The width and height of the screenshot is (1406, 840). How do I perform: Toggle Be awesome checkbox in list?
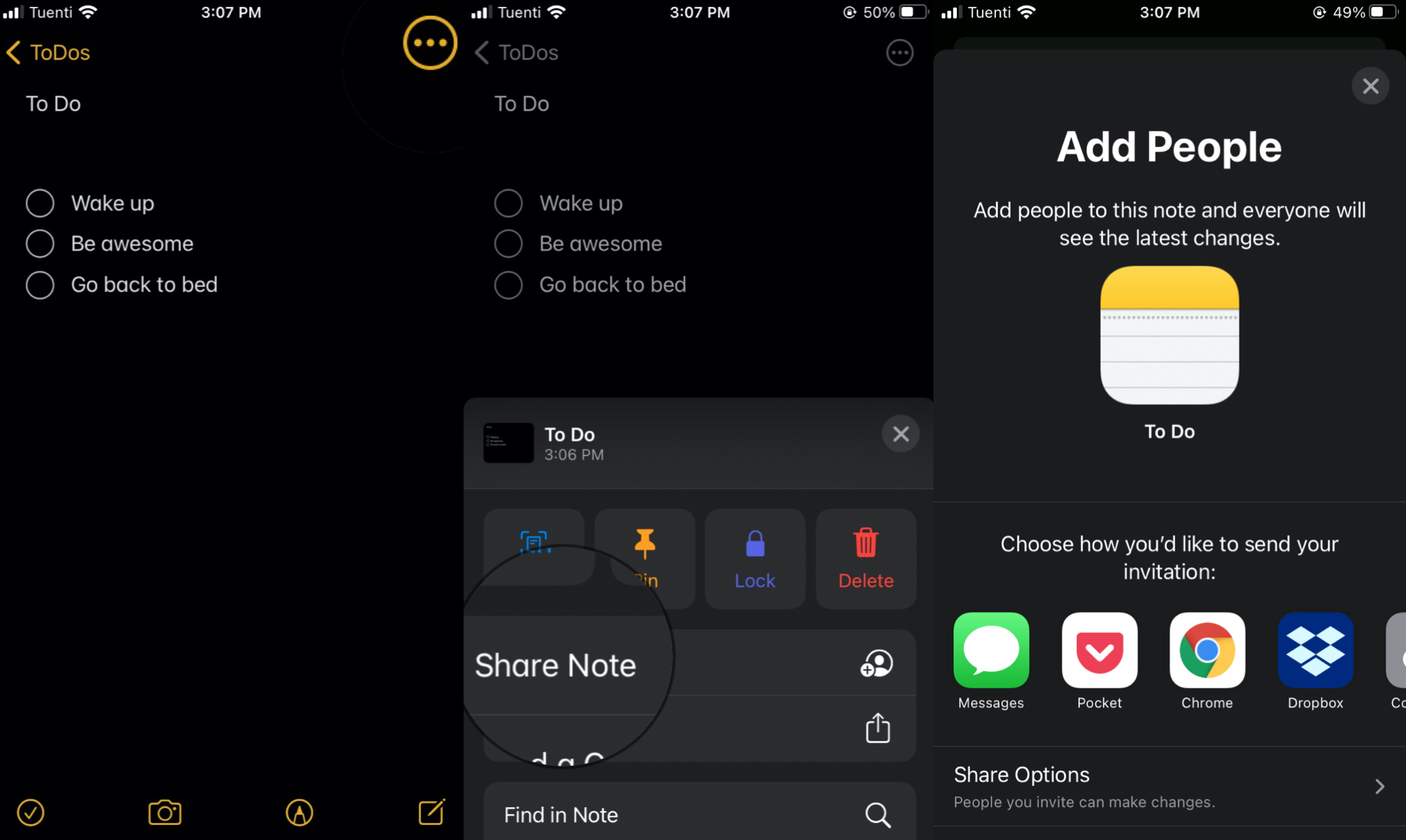coord(39,243)
